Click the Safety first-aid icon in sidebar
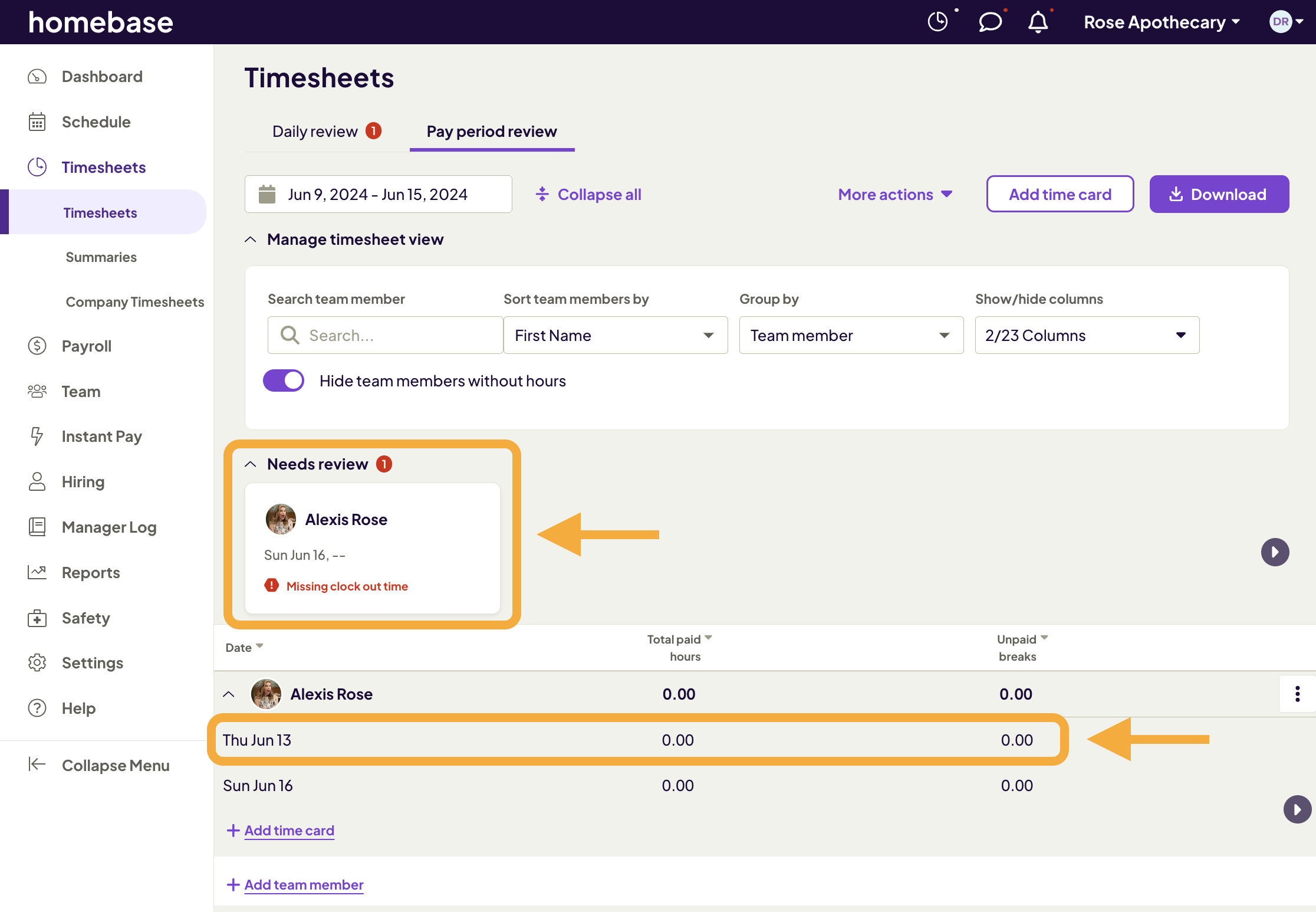This screenshot has width=1316, height=912. [x=37, y=618]
